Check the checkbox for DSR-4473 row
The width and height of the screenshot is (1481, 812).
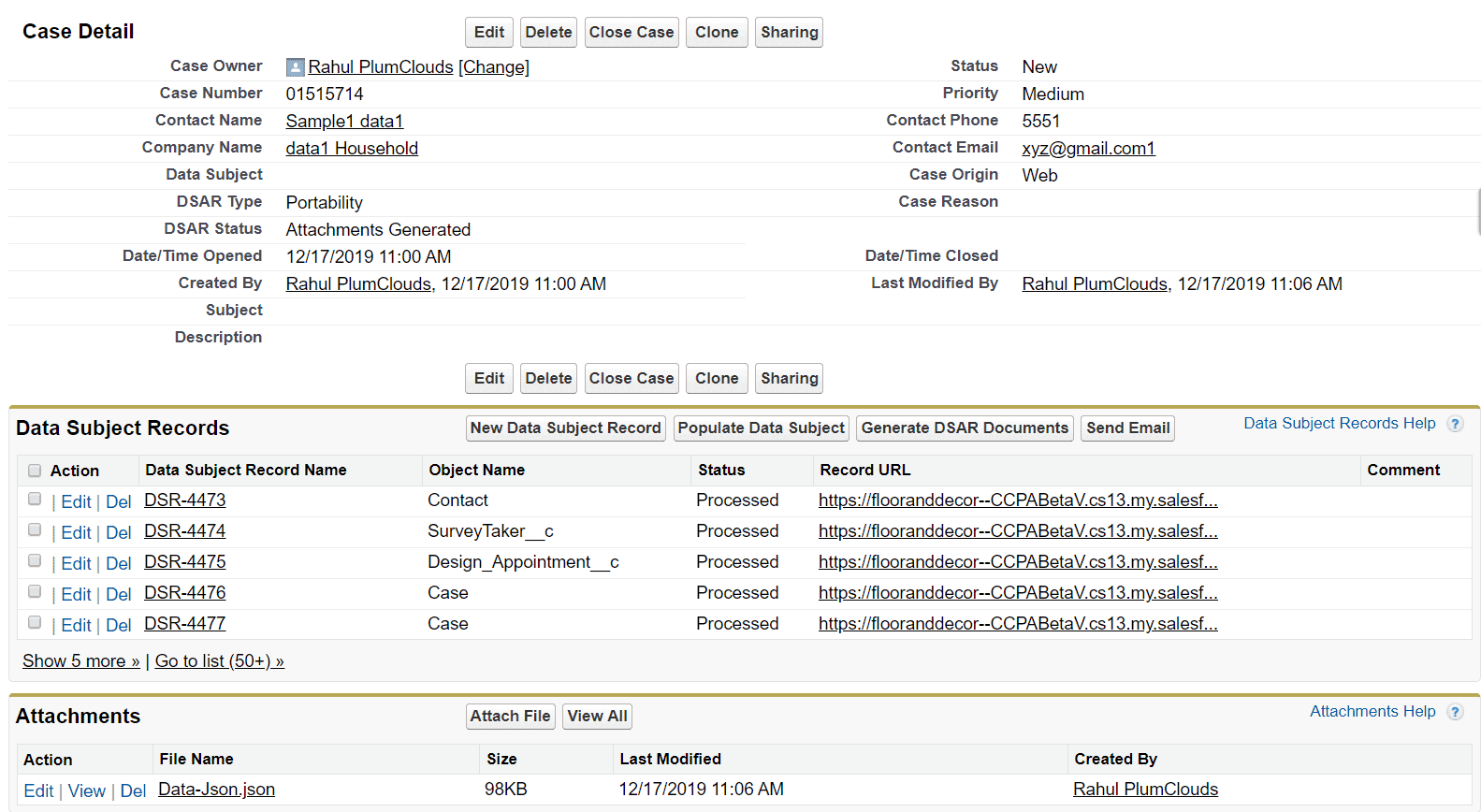point(35,500)
